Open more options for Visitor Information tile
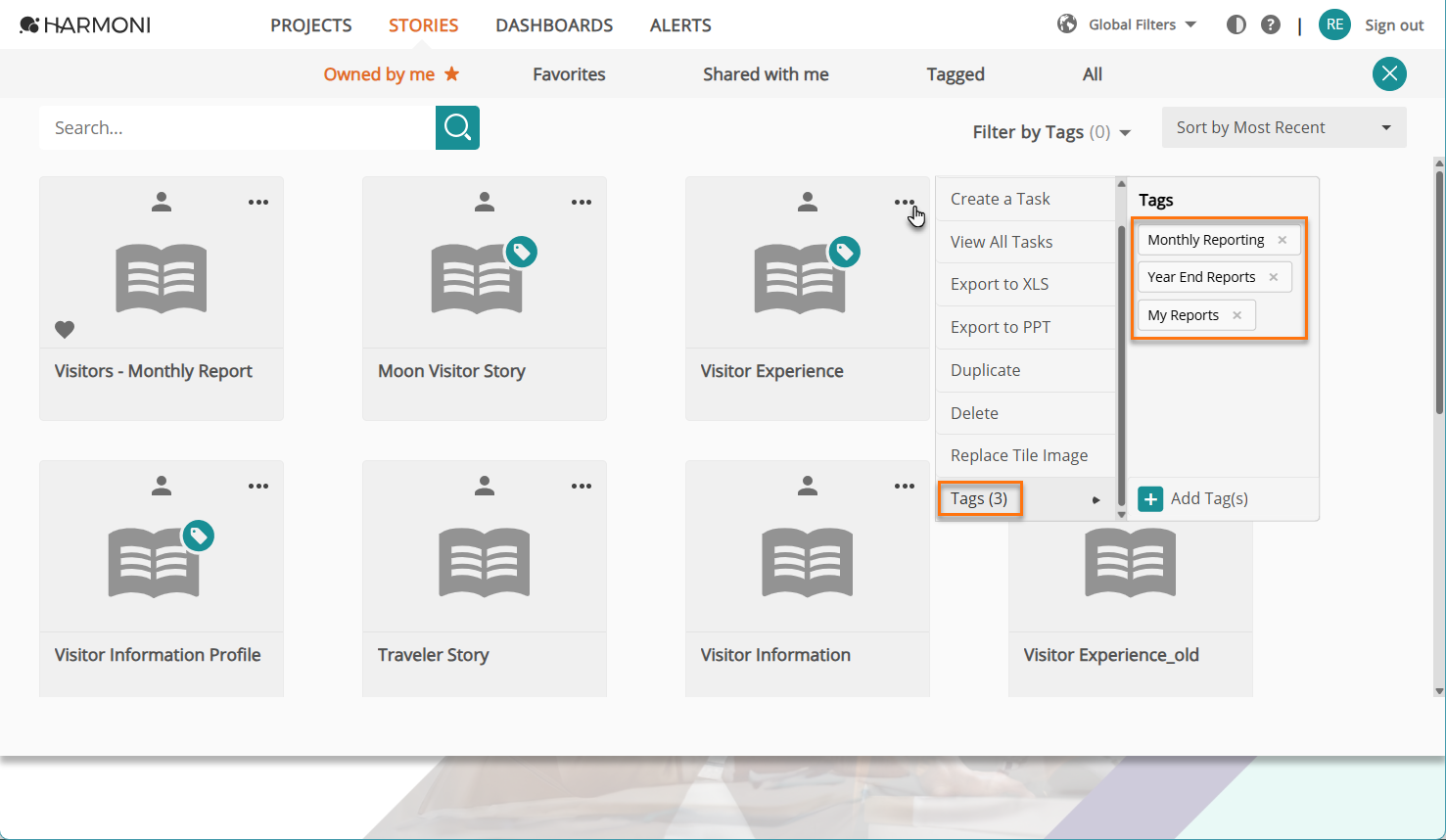The image size is (1446, 840). [905, 487]
